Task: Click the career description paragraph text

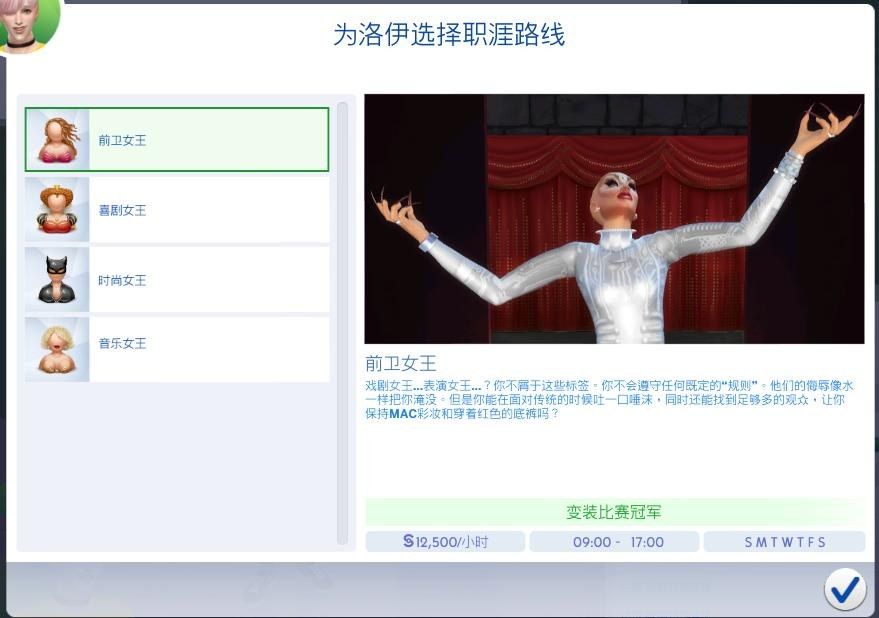Action: pos(609,400)
